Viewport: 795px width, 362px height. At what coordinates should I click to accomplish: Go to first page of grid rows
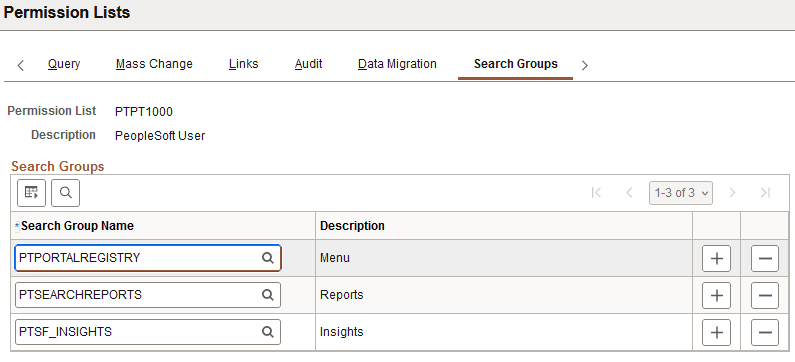[x=596, y=193]
